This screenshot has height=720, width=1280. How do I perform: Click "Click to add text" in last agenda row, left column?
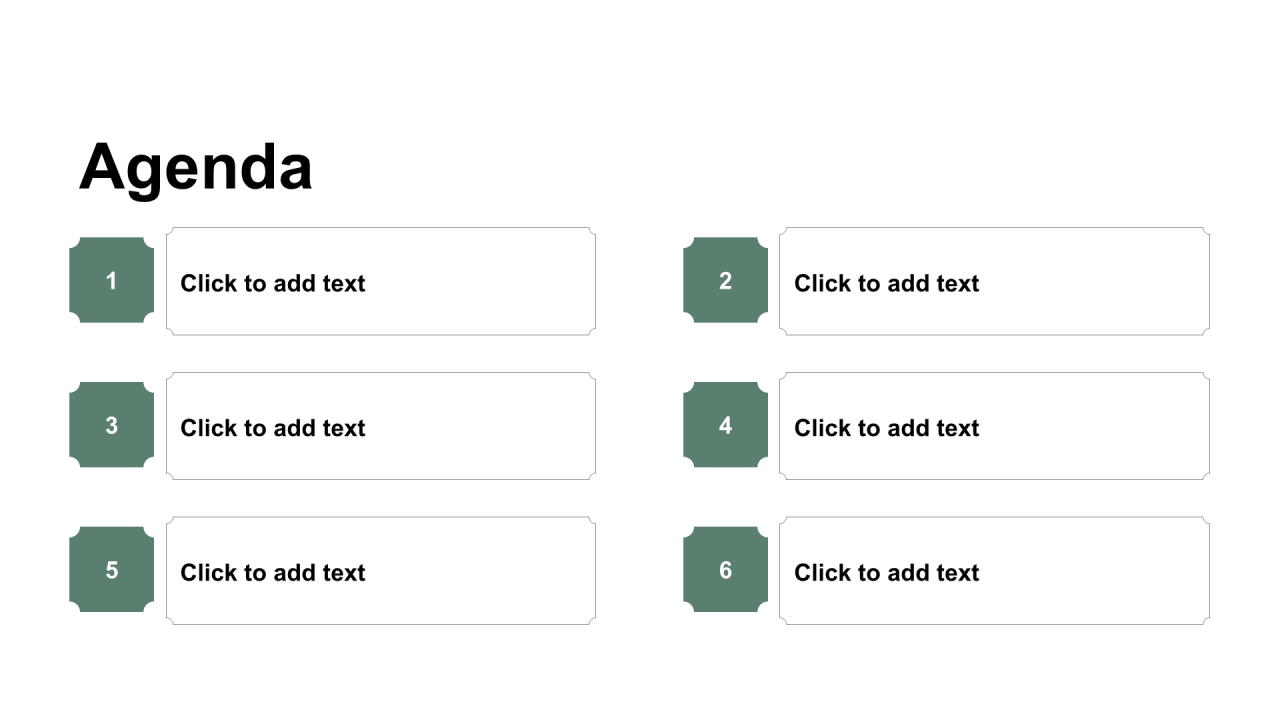(x=273, y=573)
